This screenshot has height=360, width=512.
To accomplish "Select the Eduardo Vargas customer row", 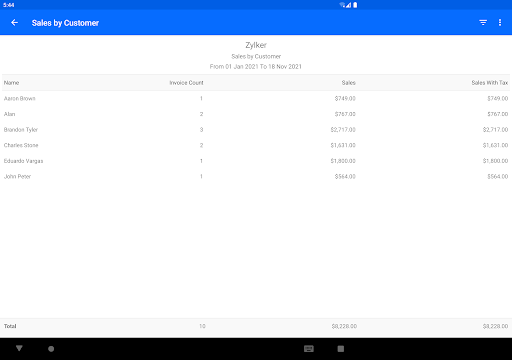I will pyautogui.click(x=256, y=161).
